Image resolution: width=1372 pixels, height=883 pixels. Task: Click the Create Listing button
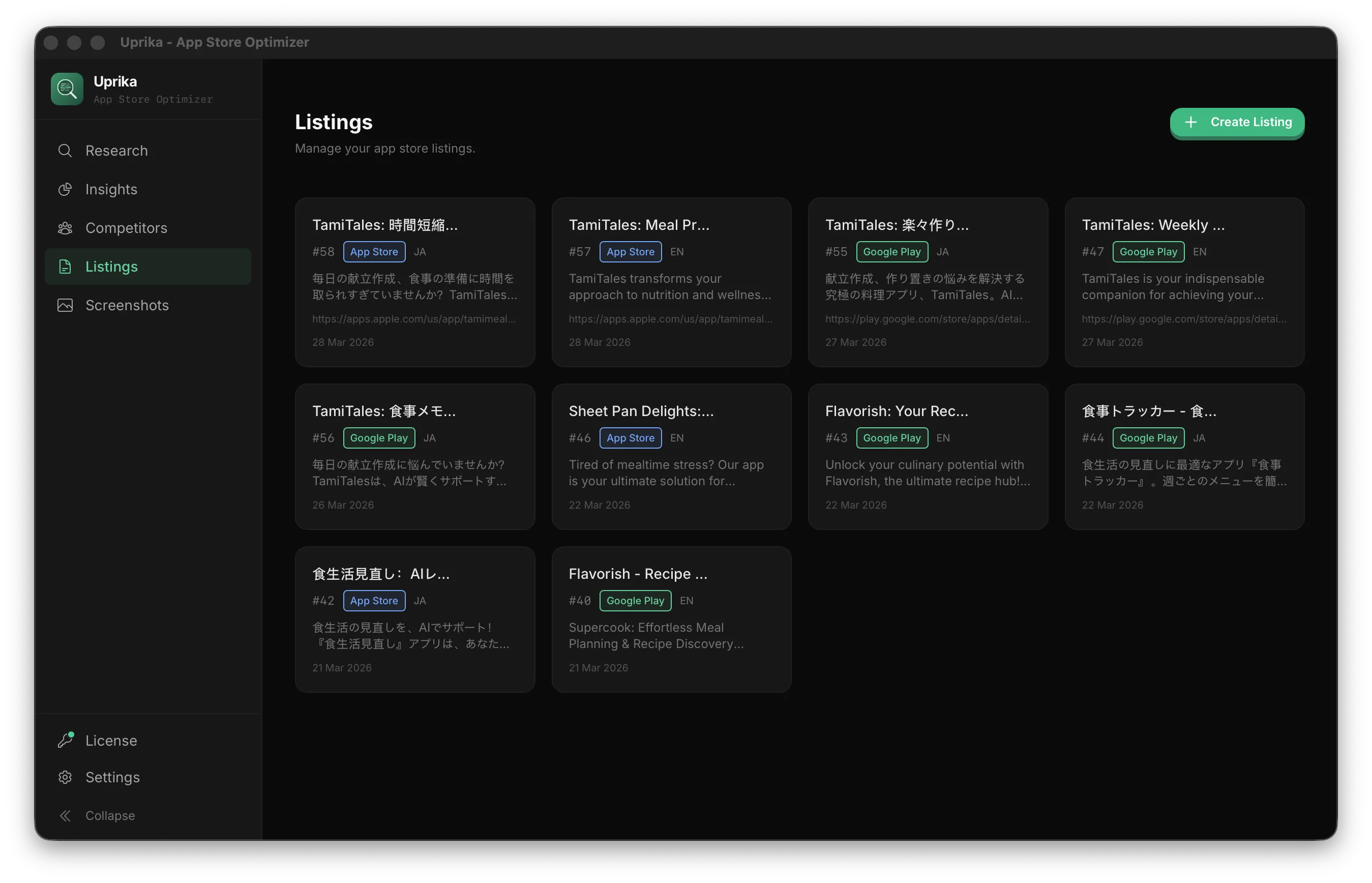click(1237, 122)
